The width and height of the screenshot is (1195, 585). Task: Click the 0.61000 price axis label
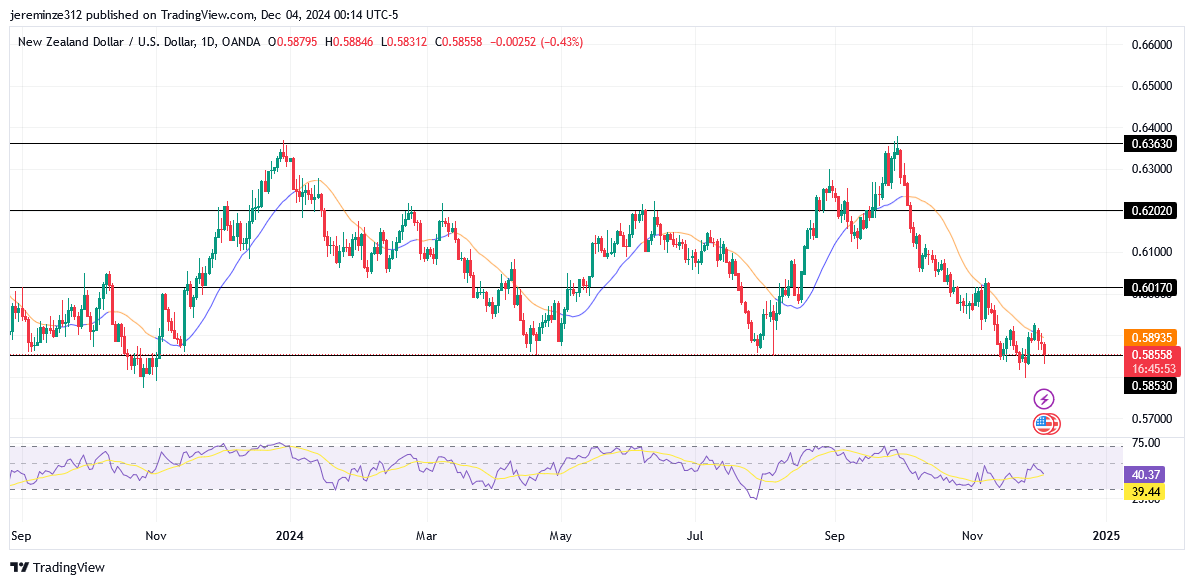(x=1152, y=251)
